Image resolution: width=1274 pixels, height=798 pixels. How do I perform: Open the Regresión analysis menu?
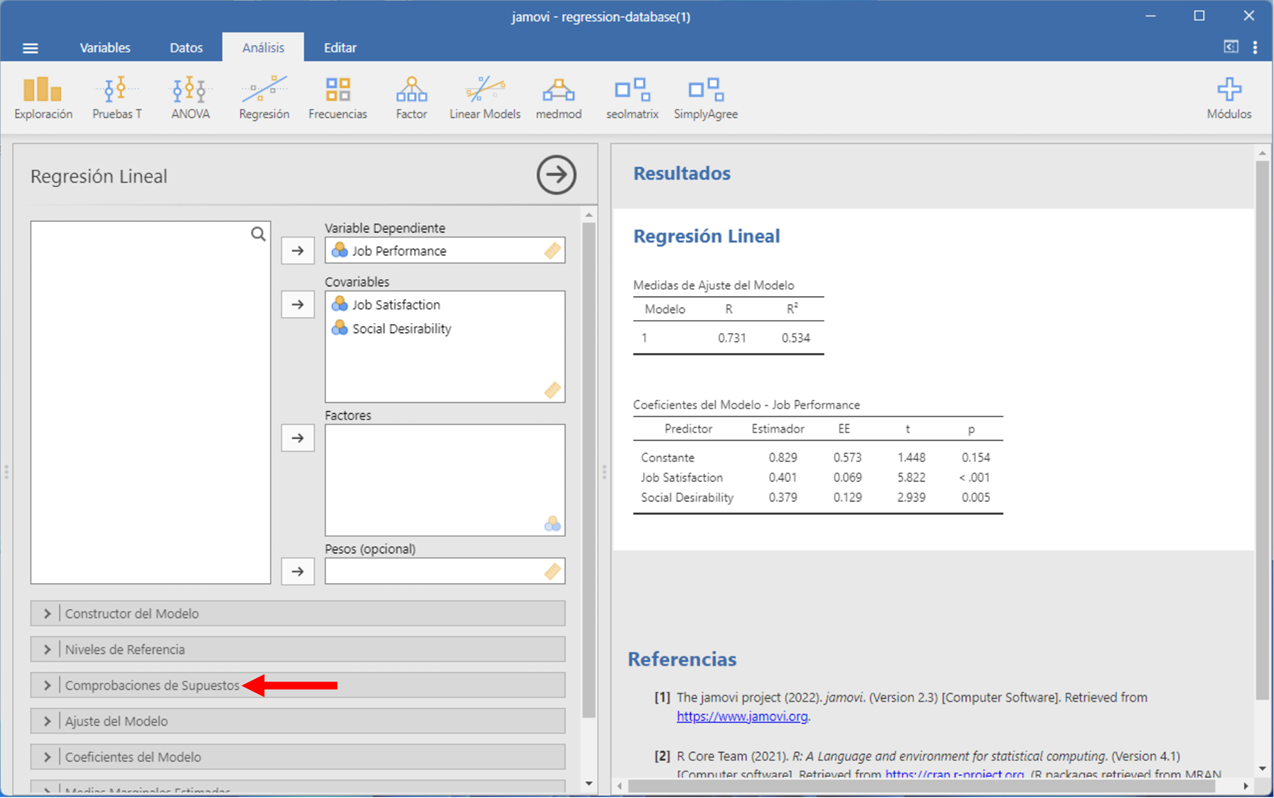click(264, 98)
